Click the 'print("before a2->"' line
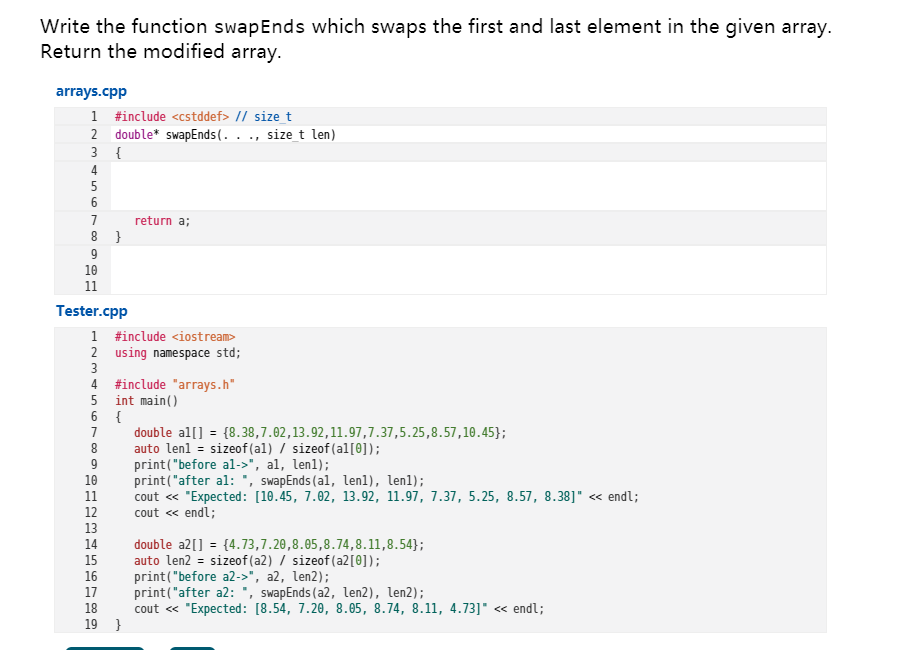Viewport: 910px width, 650px height. (x=232, y=577)
